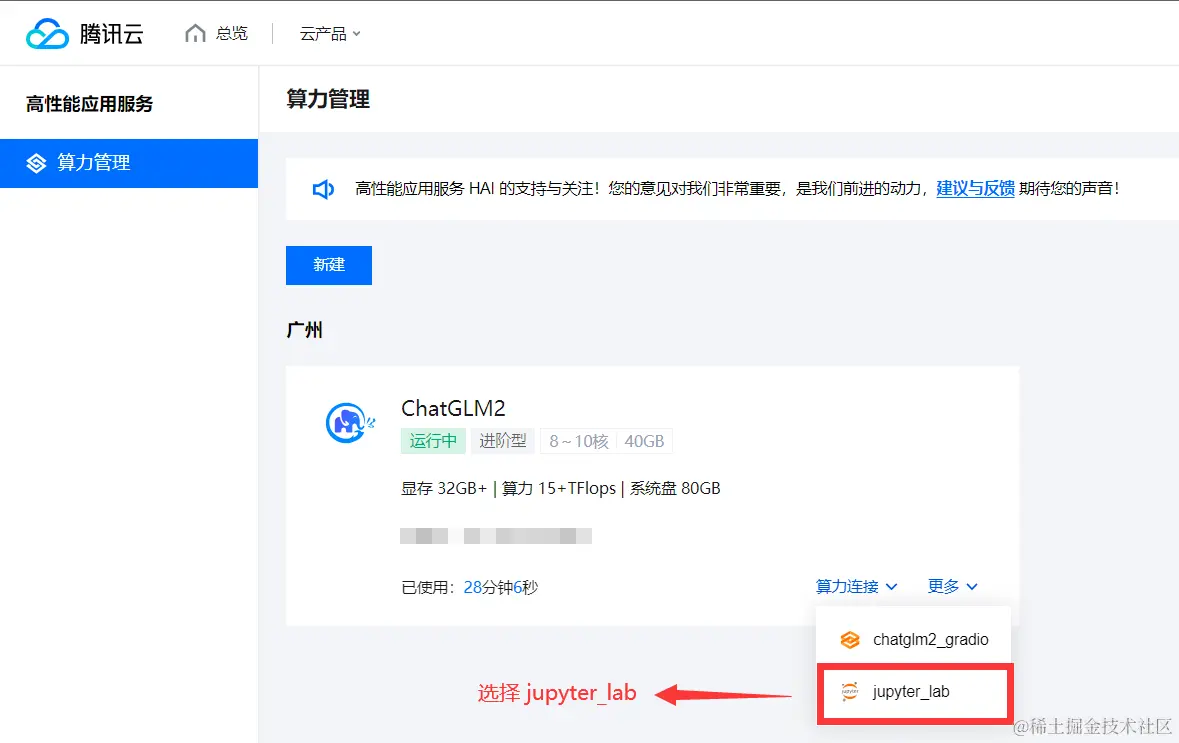Click the Tencent Cloud logo
The width and height of the screenshot is (1179, 743).
[84, 34]
